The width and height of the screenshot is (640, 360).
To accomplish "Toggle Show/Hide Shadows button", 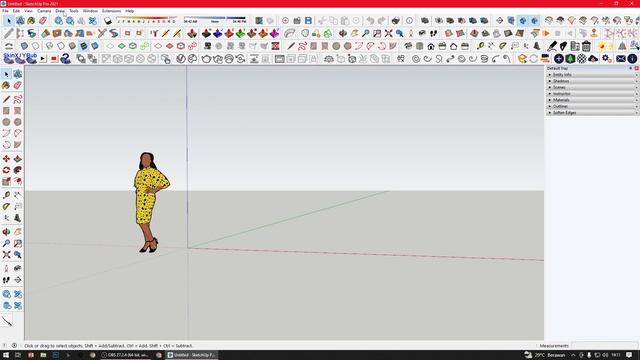I will 108,20.
